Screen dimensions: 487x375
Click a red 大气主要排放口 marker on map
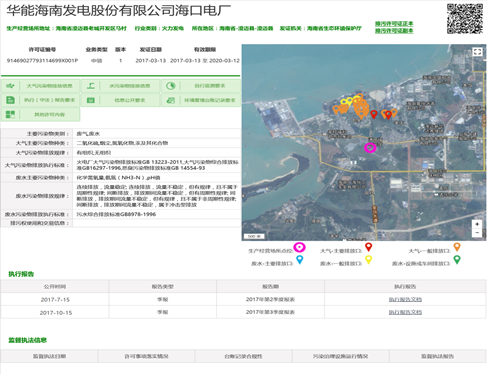tap(374, 114)
